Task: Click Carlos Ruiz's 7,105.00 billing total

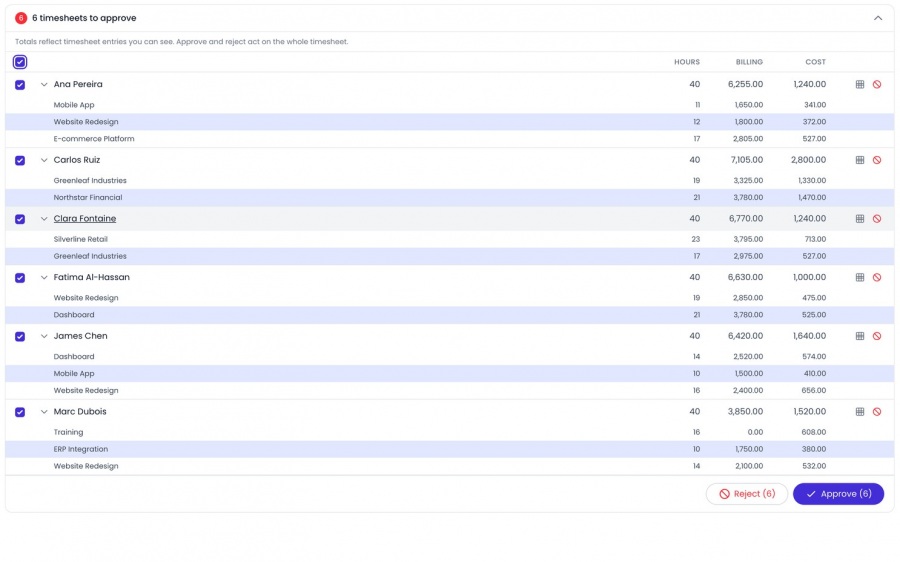Action: tap(746, 160)
